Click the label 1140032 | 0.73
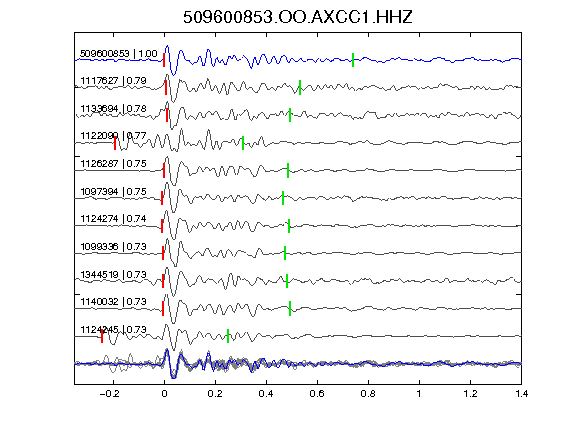The width and height of the screenshot is (576, 432). pos(113,302)
